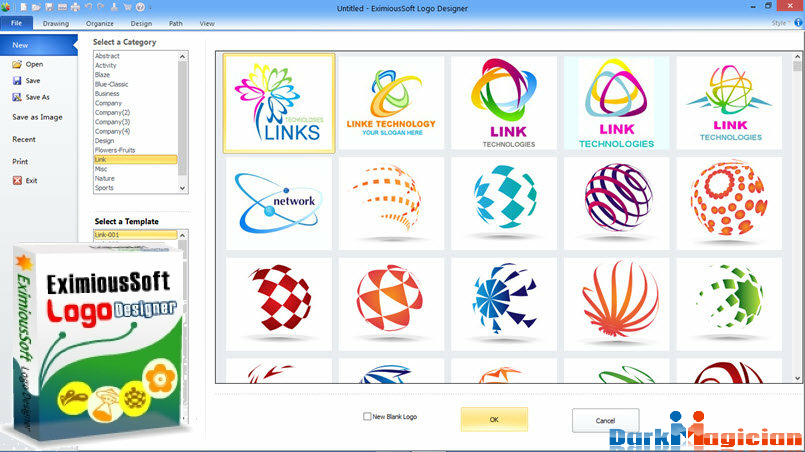Click the application logo icon at top-left

(x=6, y=7)
